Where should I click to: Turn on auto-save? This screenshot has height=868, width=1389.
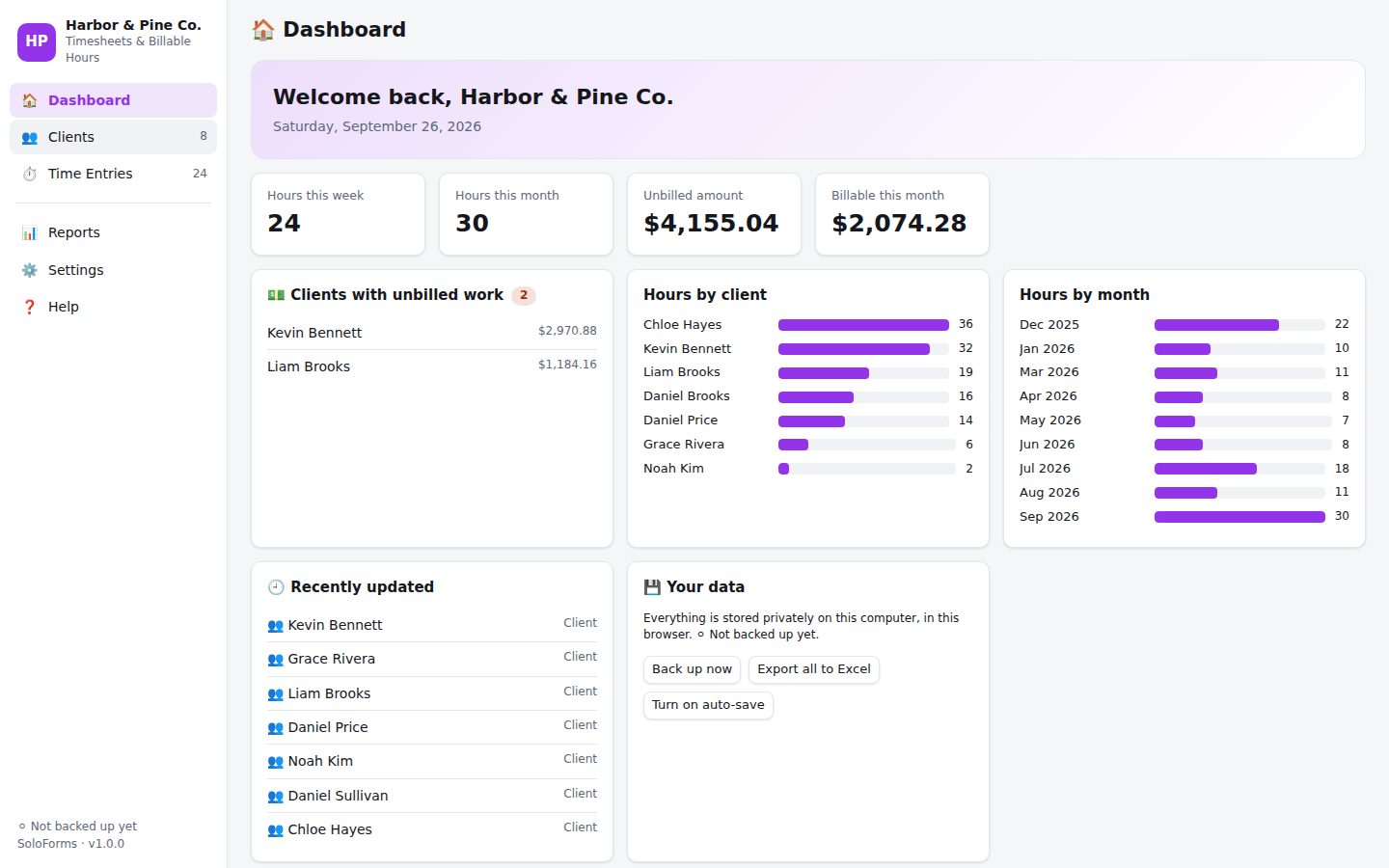(708, 705)
